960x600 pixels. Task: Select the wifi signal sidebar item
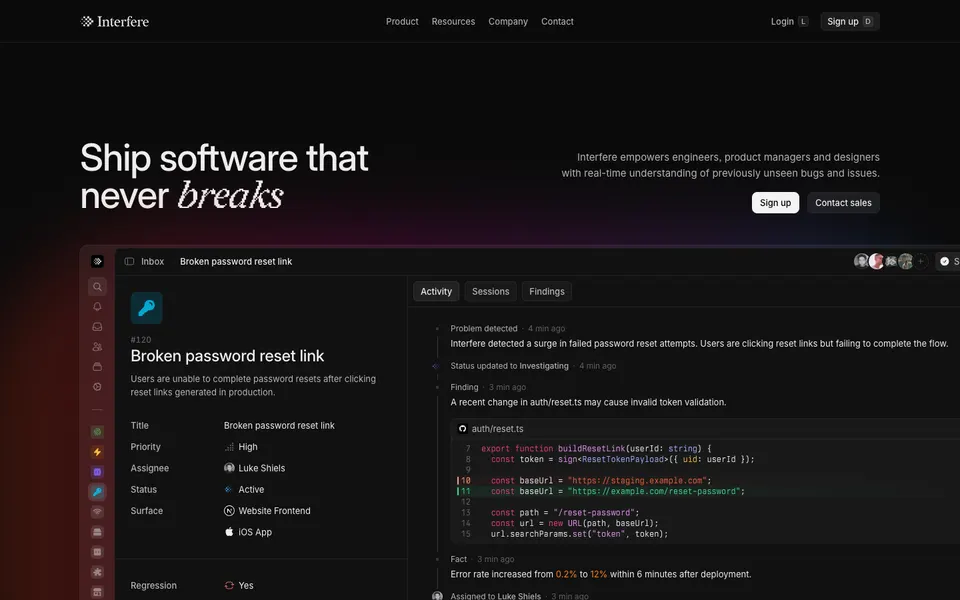pyautogui.click(x=97, y=512)
